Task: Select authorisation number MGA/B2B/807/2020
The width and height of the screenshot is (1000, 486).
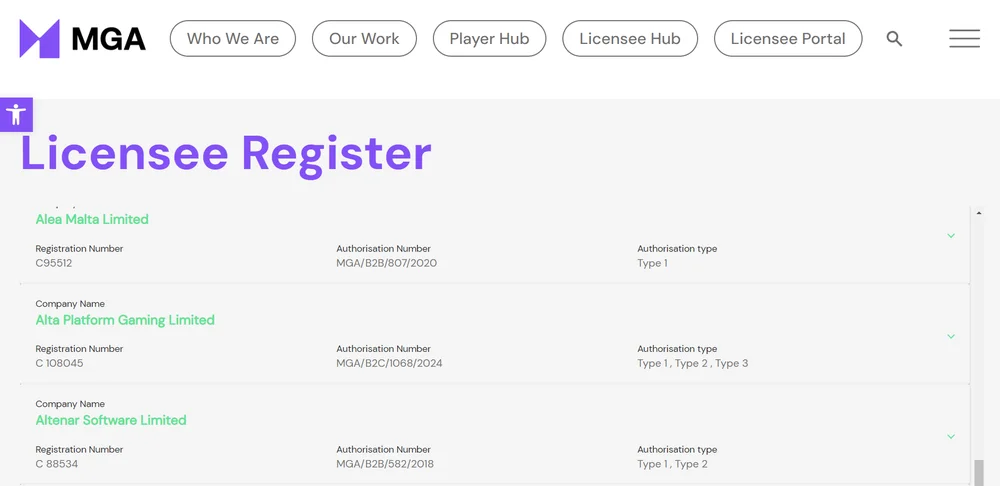Action: pos(386,263)
